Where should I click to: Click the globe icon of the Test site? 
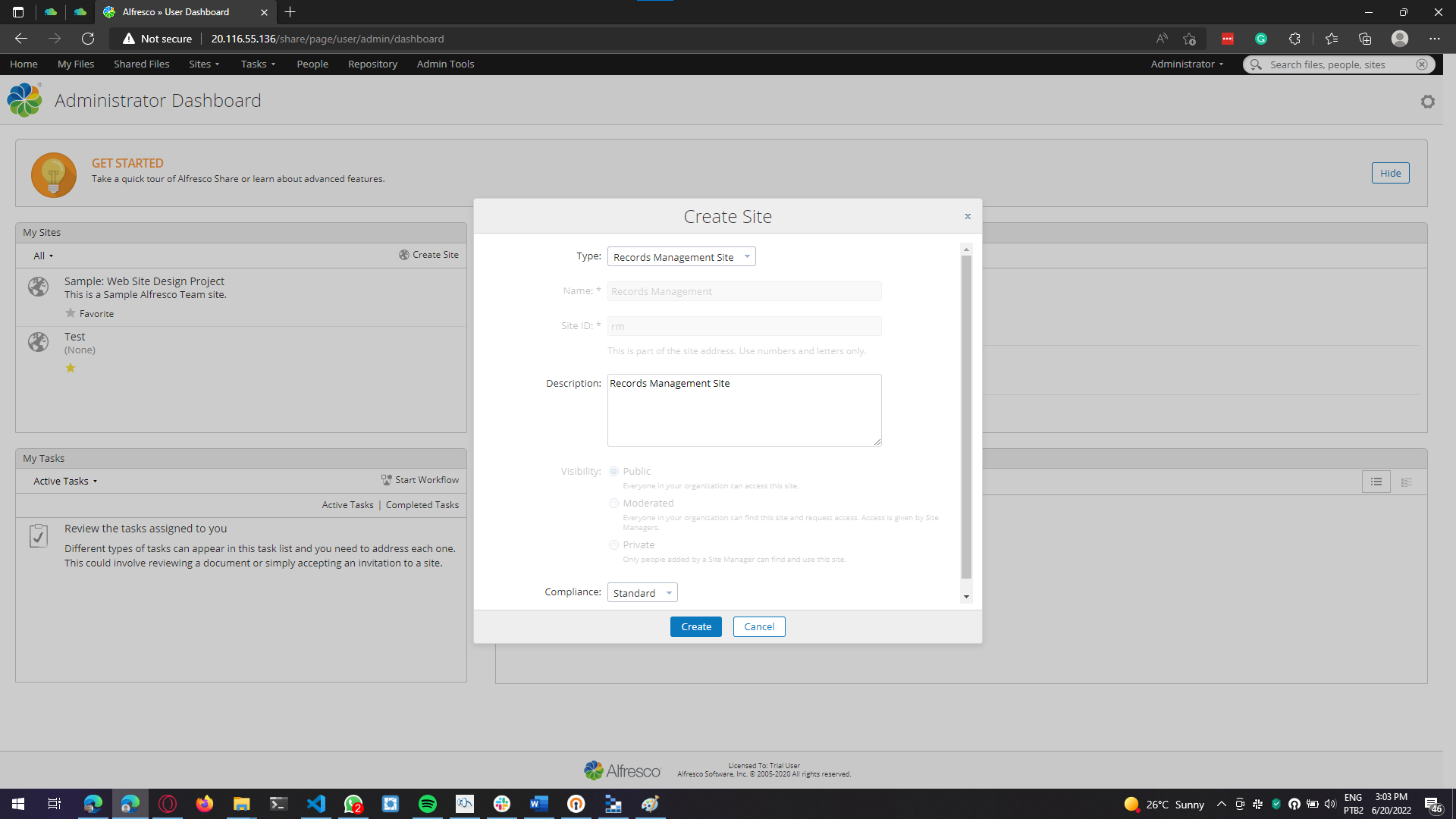coord(39,342)
